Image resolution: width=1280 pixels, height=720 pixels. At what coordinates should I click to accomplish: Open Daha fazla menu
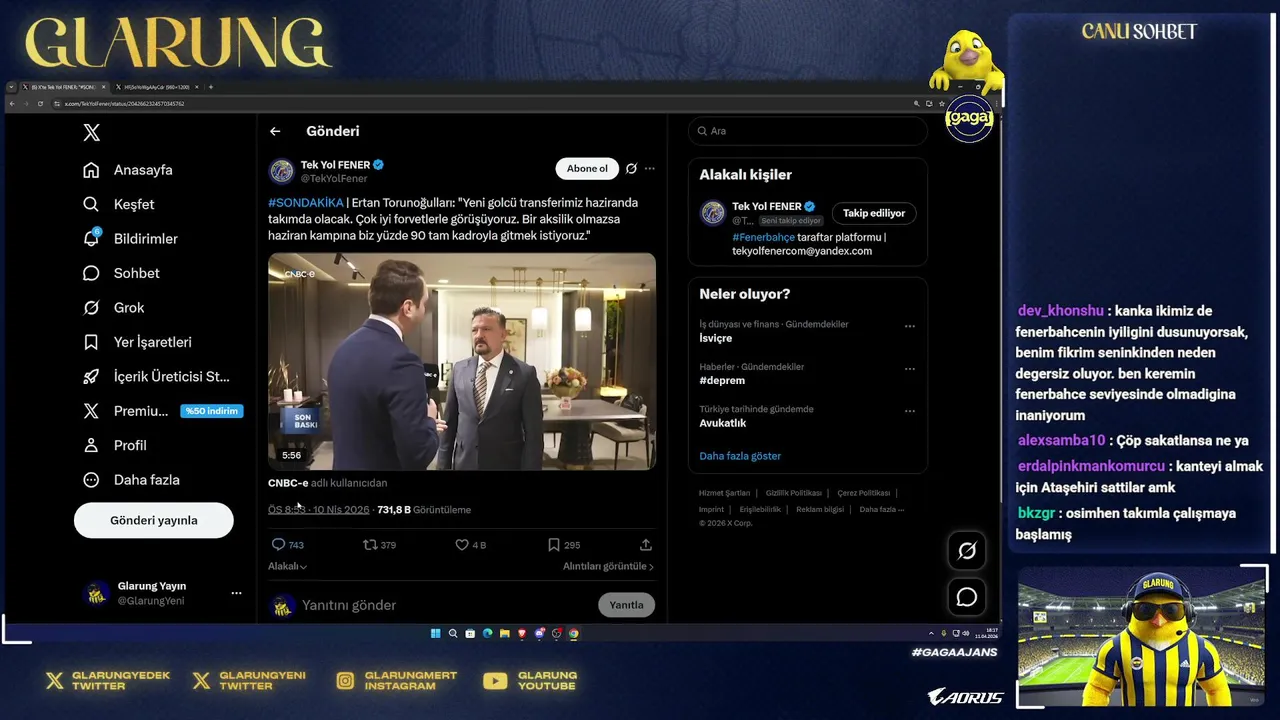point(132,480)
